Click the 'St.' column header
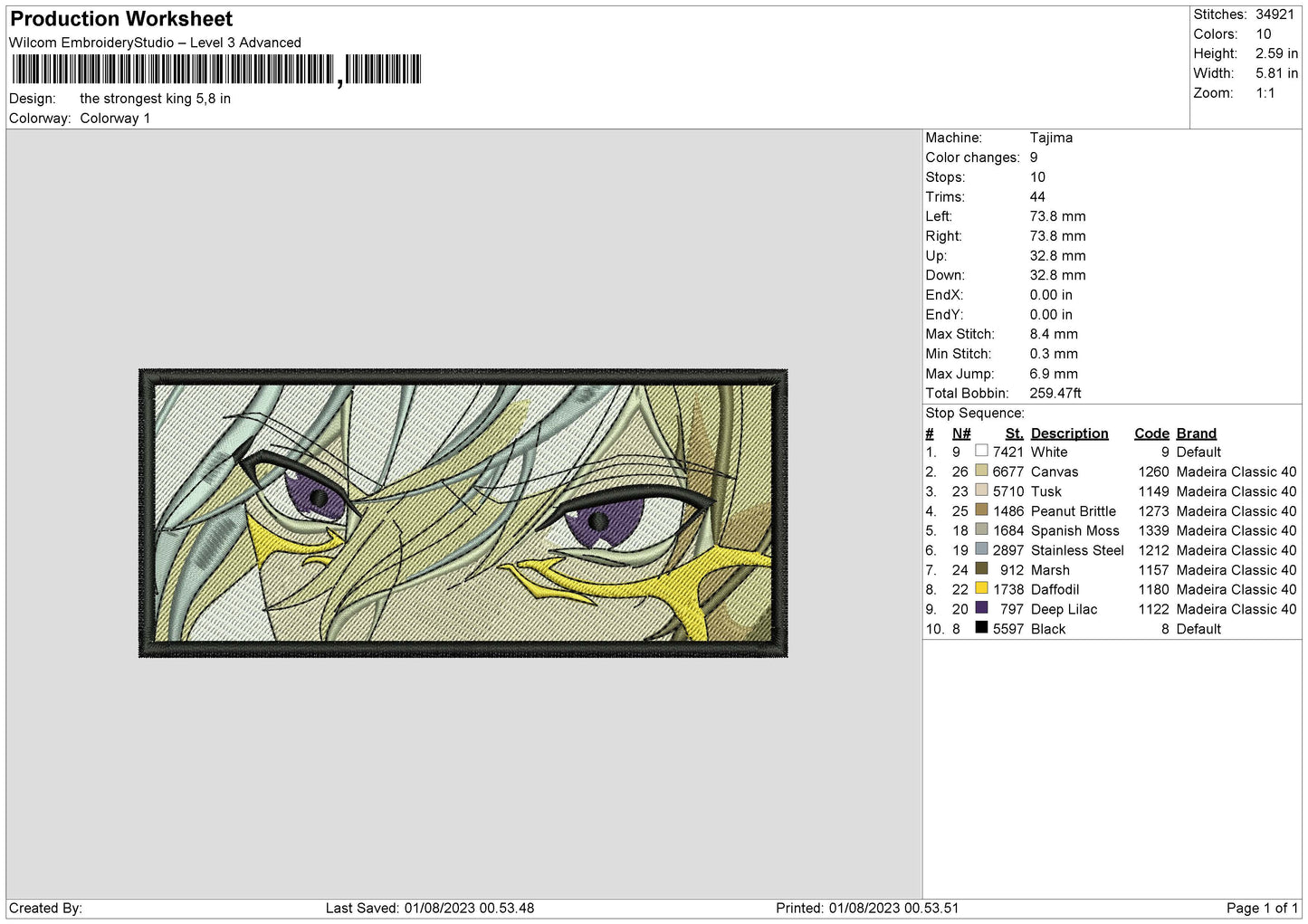This screenshot has width=1308, height=924. 1014,433
